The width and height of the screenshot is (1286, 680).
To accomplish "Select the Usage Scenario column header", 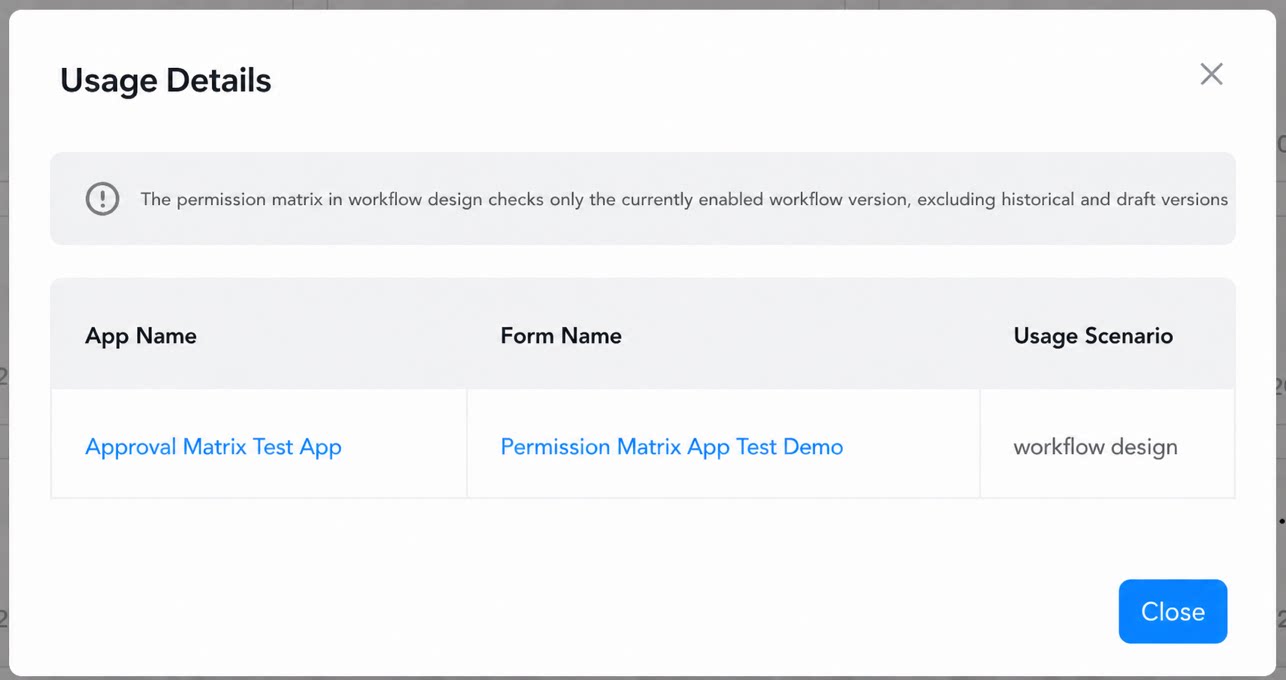I will coord(1093,336).
